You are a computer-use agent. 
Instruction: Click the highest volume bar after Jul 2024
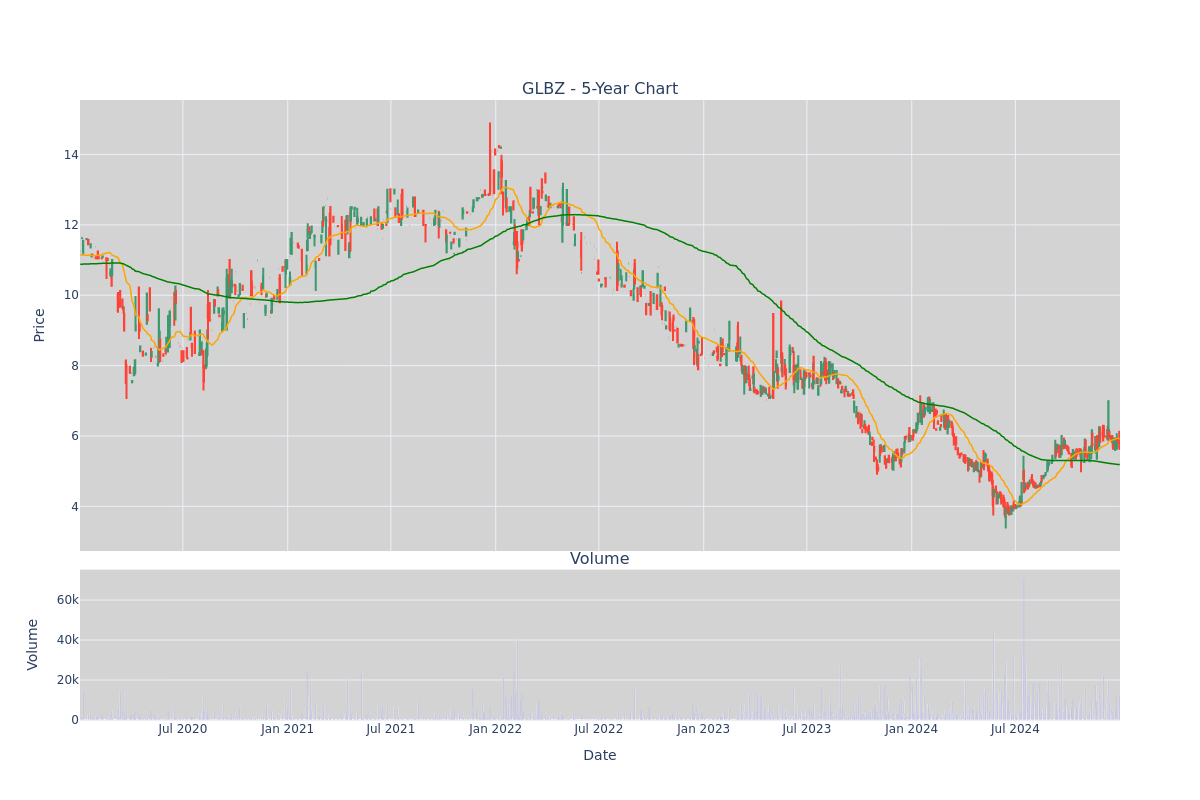click(1023, 648)
